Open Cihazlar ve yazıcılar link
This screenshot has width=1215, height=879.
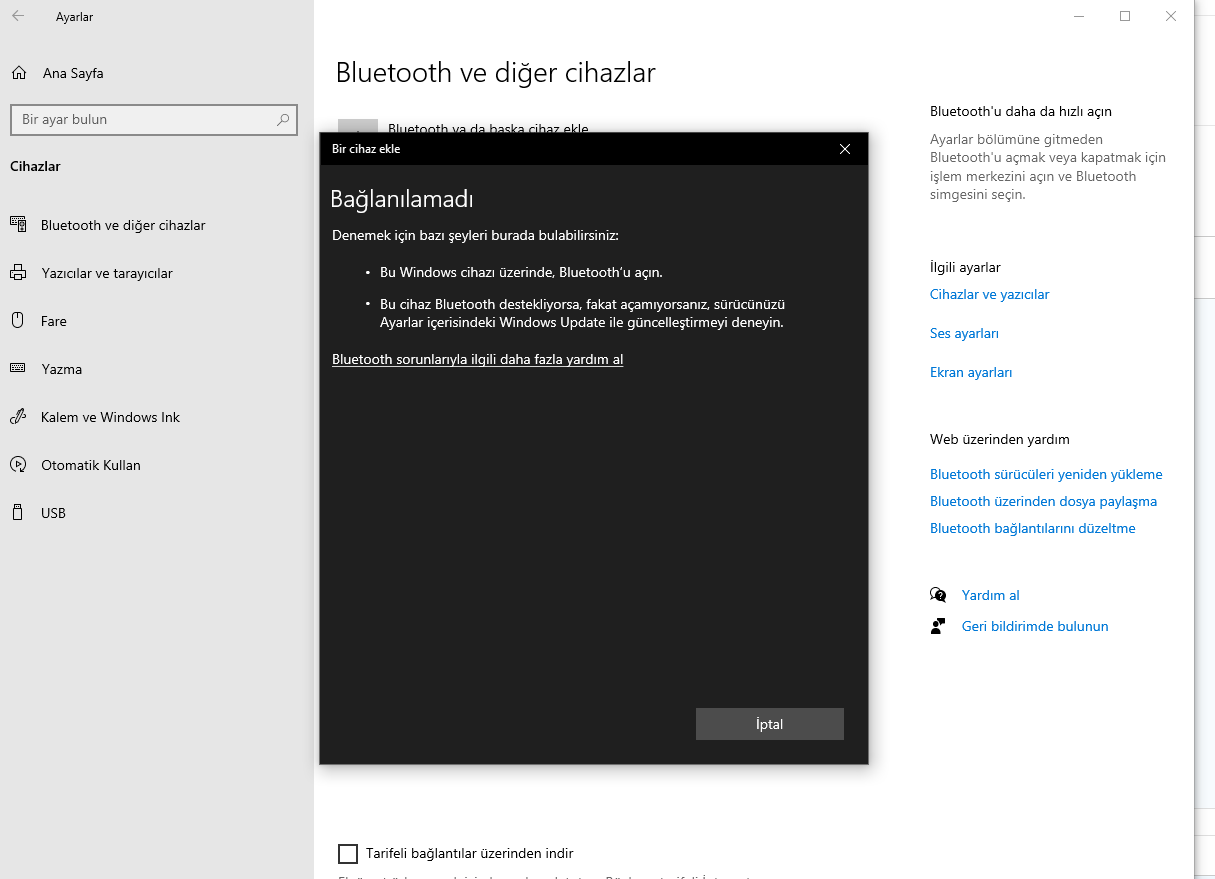pyautogui.click(x=989, y=294)
